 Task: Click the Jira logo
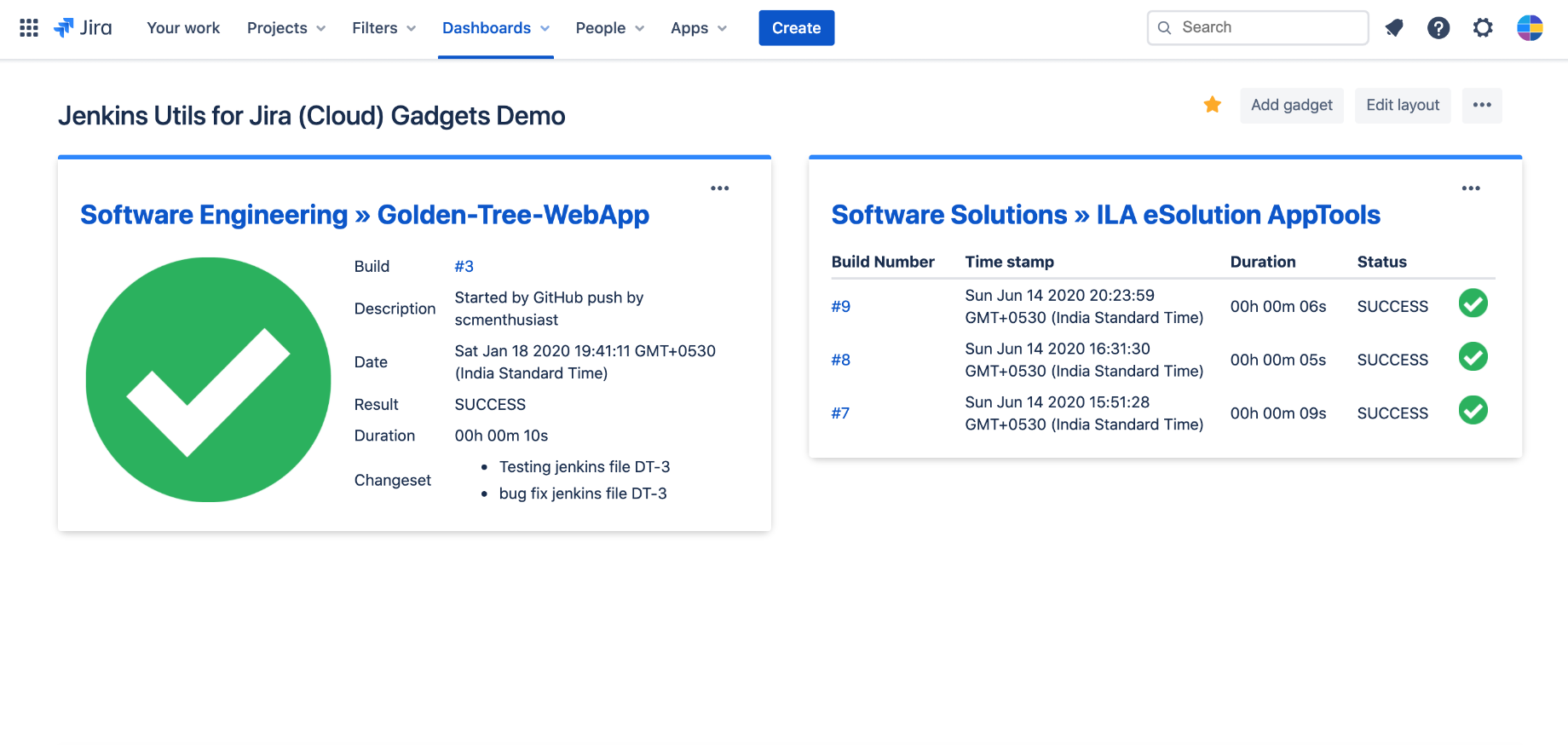[84, 28]
